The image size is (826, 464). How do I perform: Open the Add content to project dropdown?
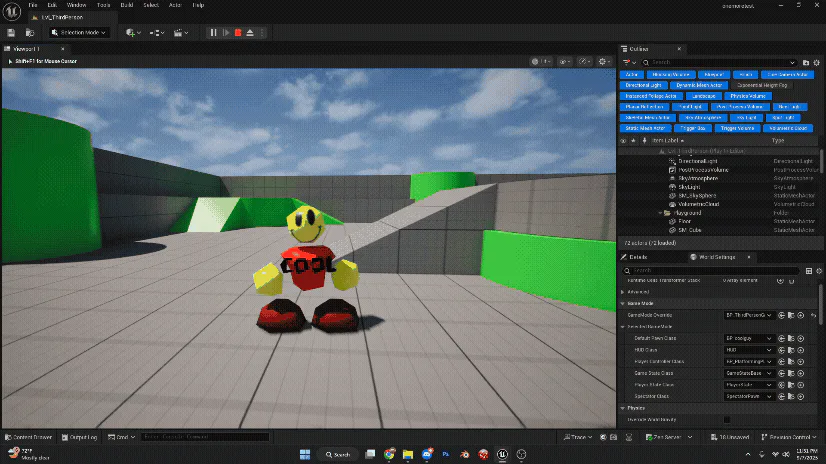(x=133, y=33)
